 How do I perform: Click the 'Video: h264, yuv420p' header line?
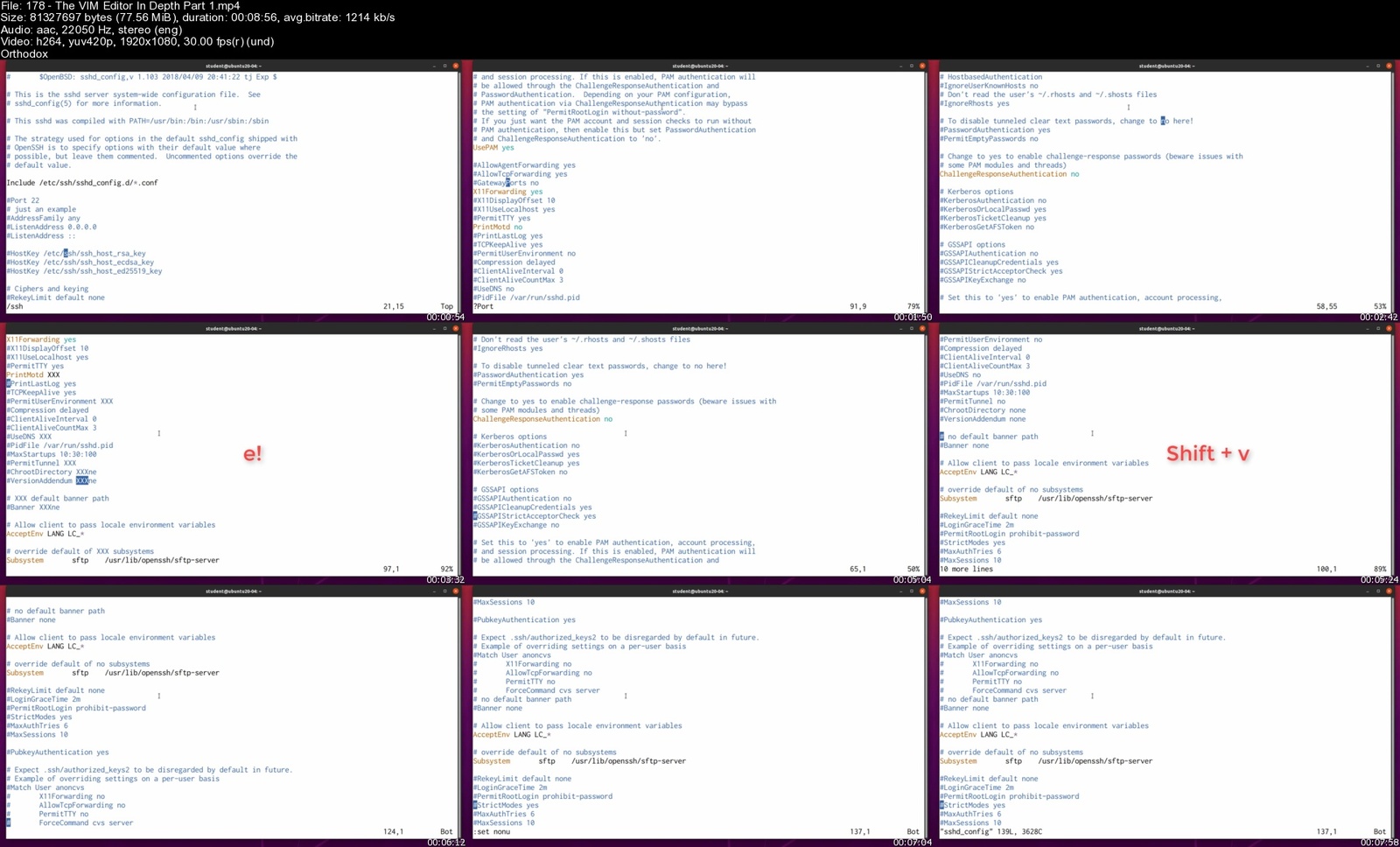point(137,41)
